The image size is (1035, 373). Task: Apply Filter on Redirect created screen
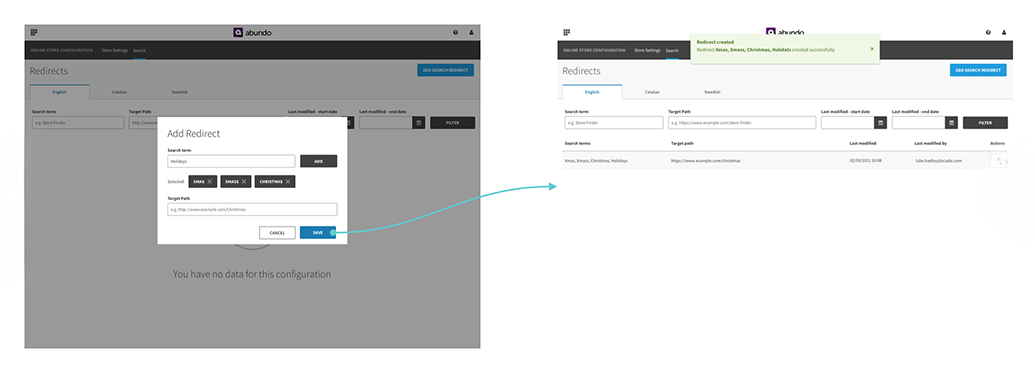point(985,123)
